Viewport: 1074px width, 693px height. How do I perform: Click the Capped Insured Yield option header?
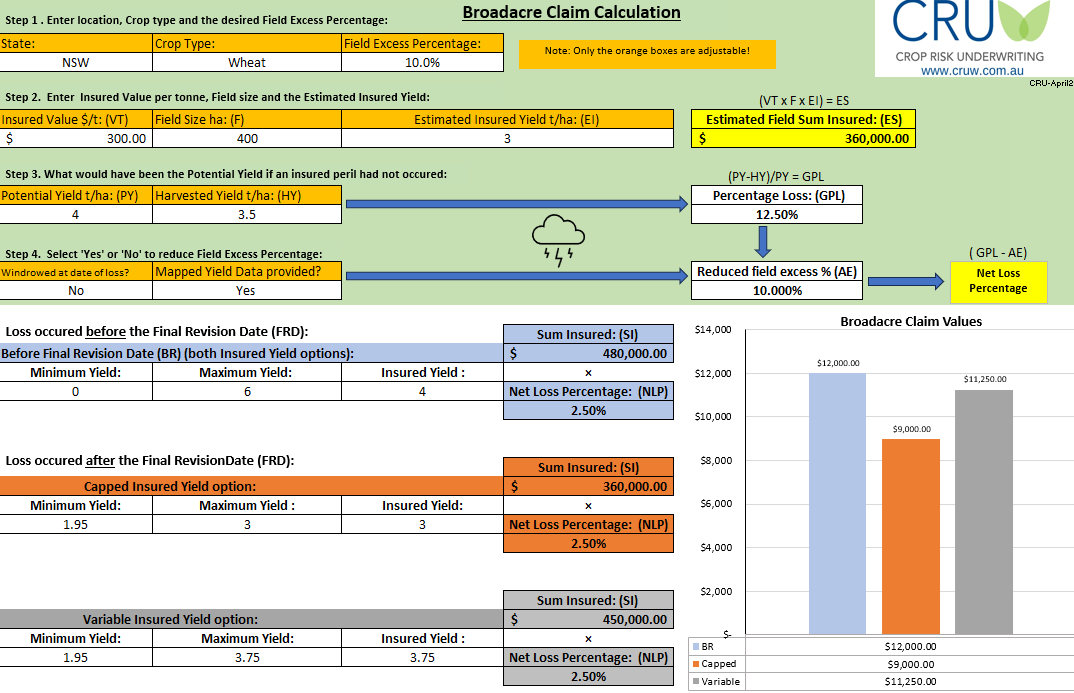(x=251, y=486)
